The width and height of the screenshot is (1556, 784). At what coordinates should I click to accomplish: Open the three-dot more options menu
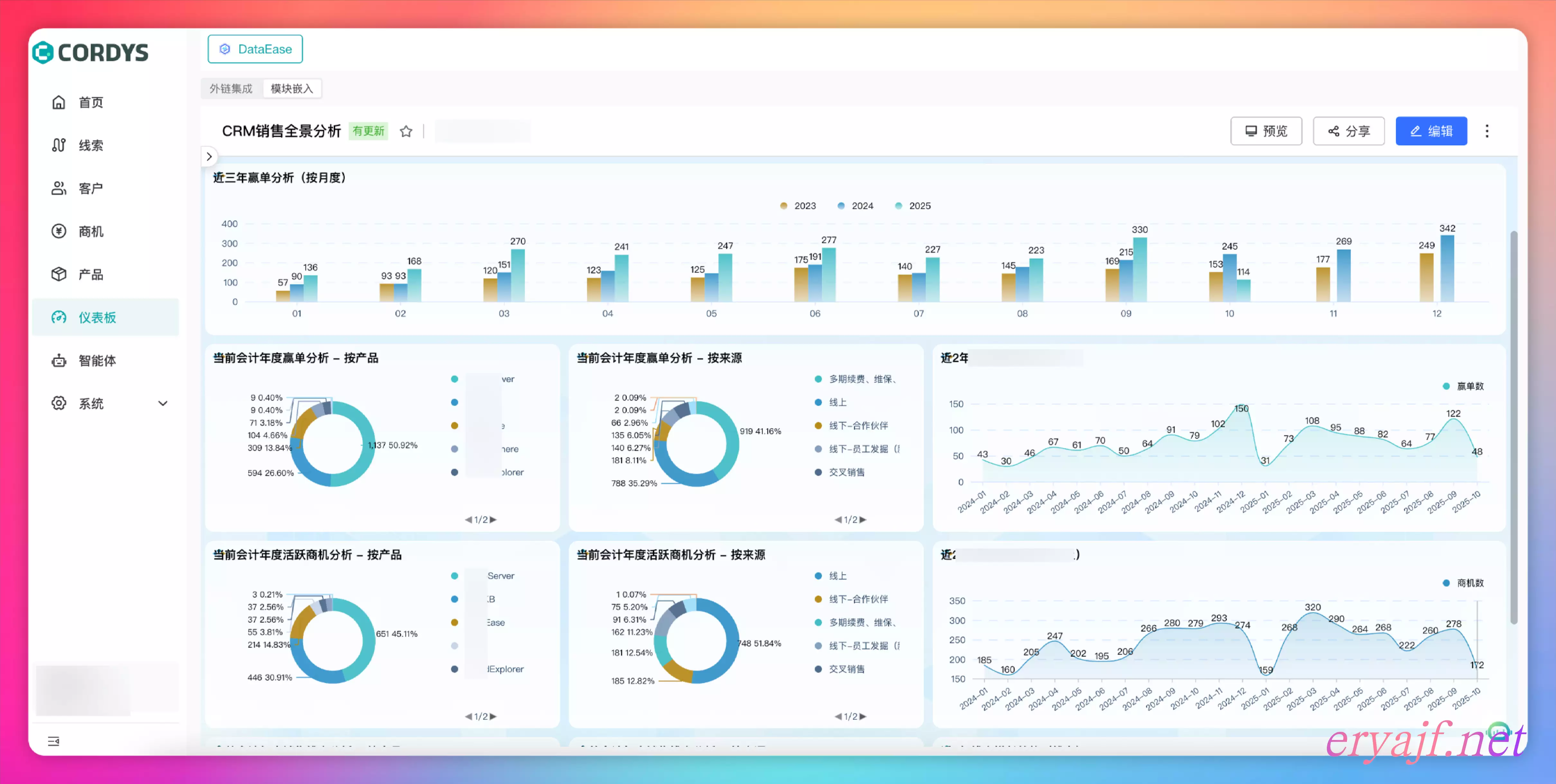(1487, 131)
